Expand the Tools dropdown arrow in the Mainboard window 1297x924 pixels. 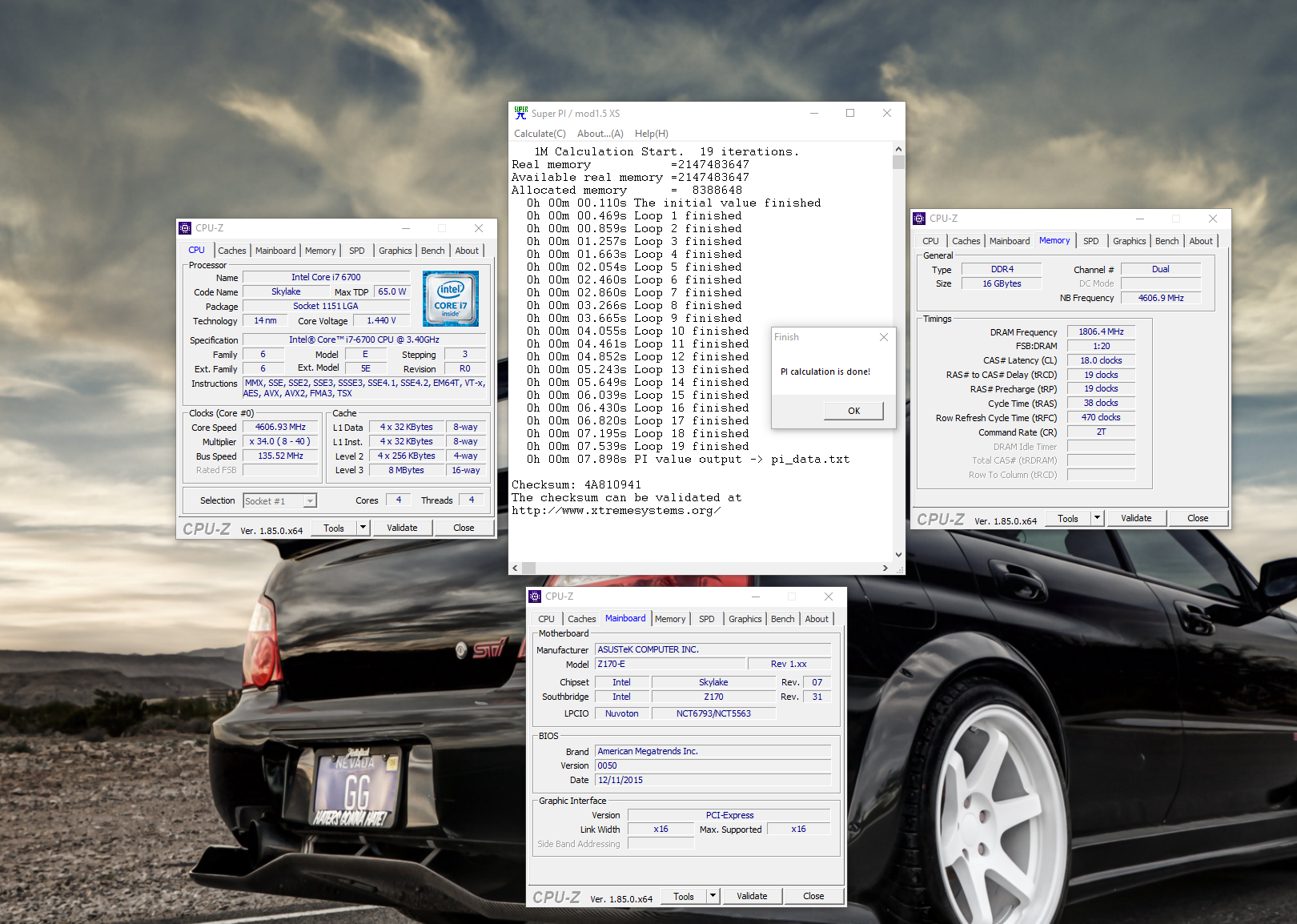pyautogui.click(x=713, y=897)
